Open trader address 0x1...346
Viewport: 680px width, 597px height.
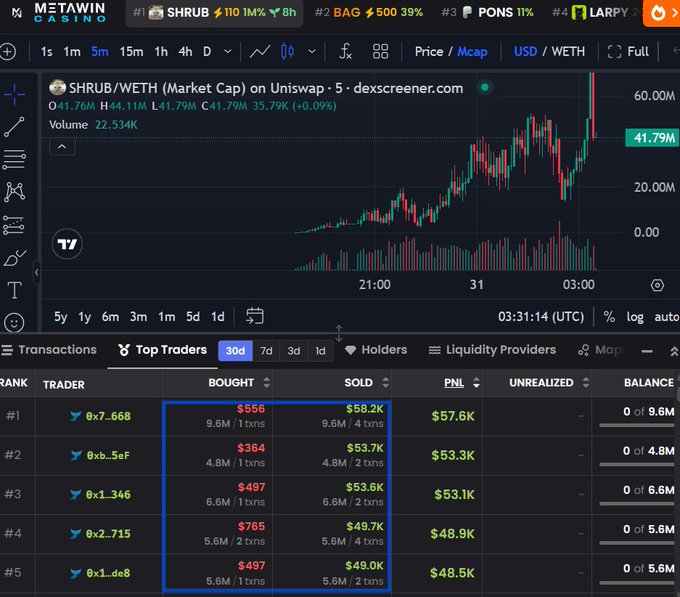click(108, 495)
